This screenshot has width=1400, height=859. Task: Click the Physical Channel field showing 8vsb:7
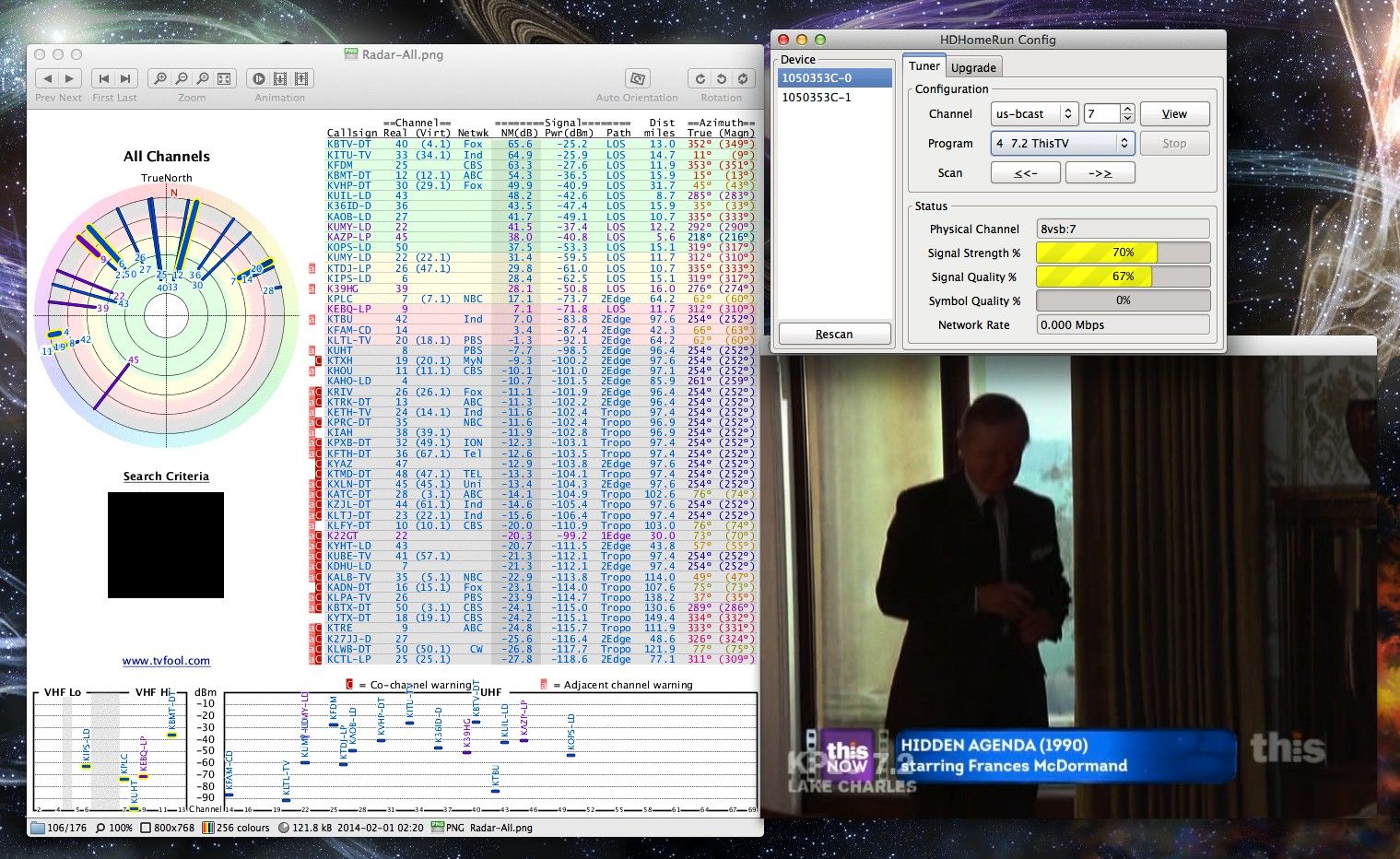click(x=1123, y=229)
